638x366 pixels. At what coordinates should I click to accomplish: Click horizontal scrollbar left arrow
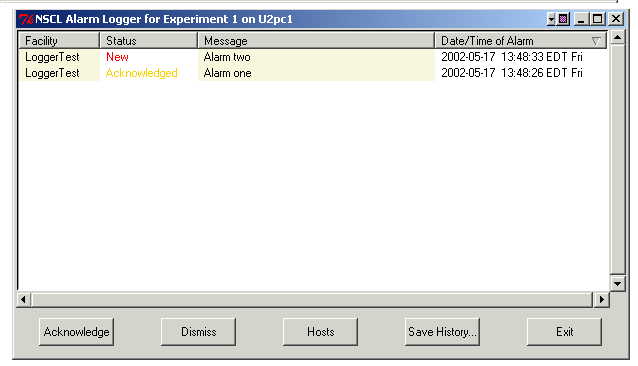[23, 300]
